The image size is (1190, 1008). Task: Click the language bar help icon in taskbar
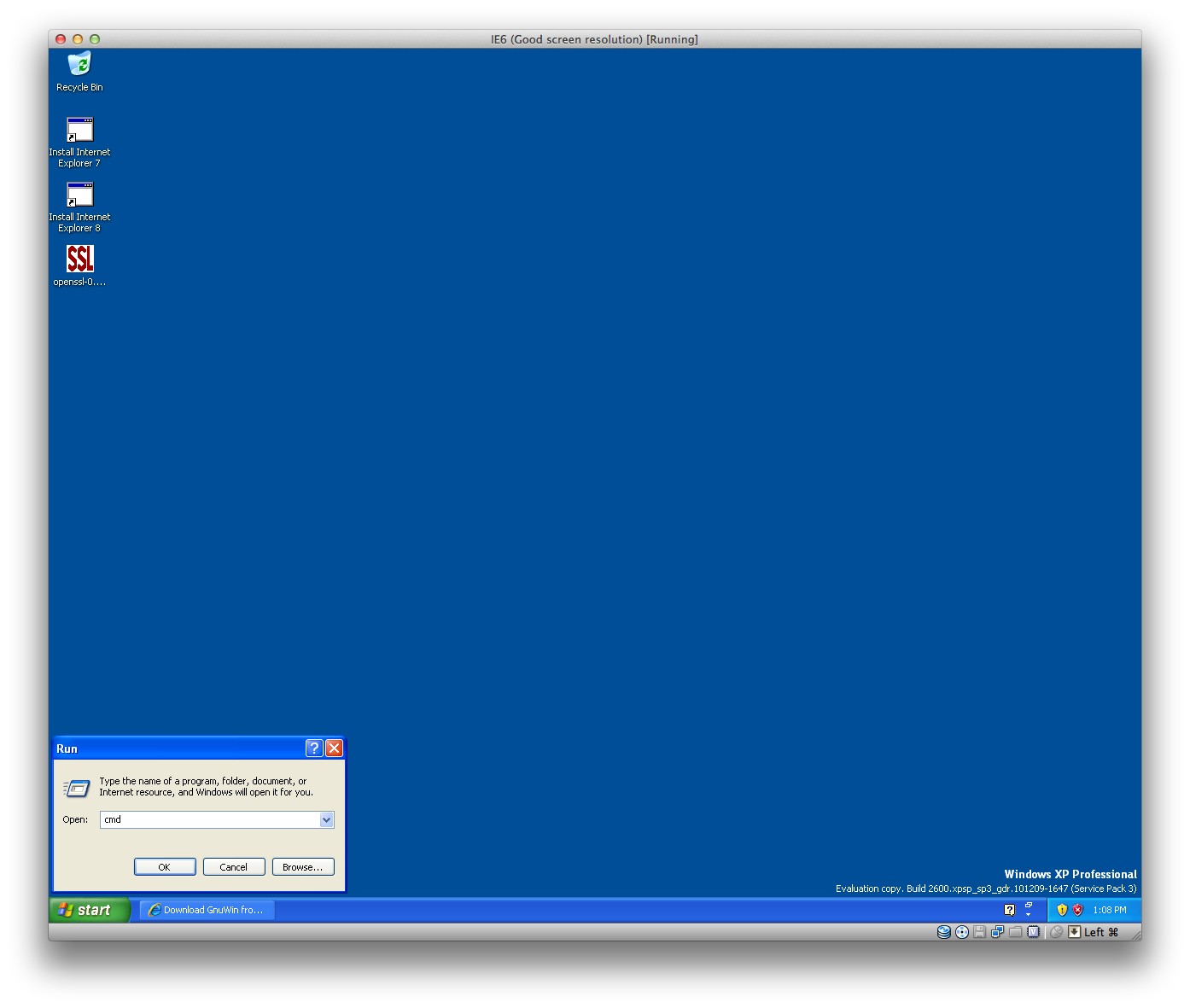pyautogui.click(x=1009, y=910)
